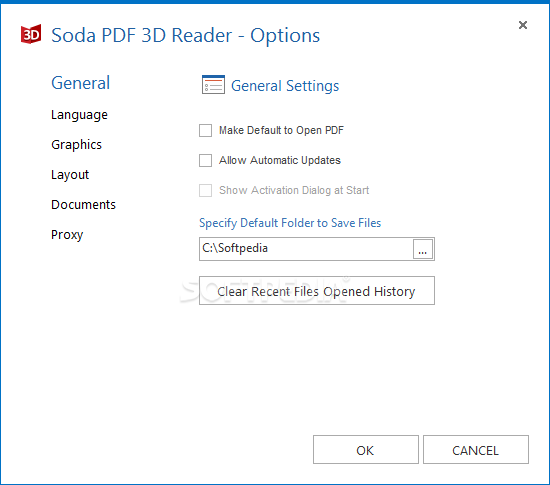Screen dimensions: 550x485
Task: Focus the C:\Softpedia default folder field
Action: (x=306, y=249)
